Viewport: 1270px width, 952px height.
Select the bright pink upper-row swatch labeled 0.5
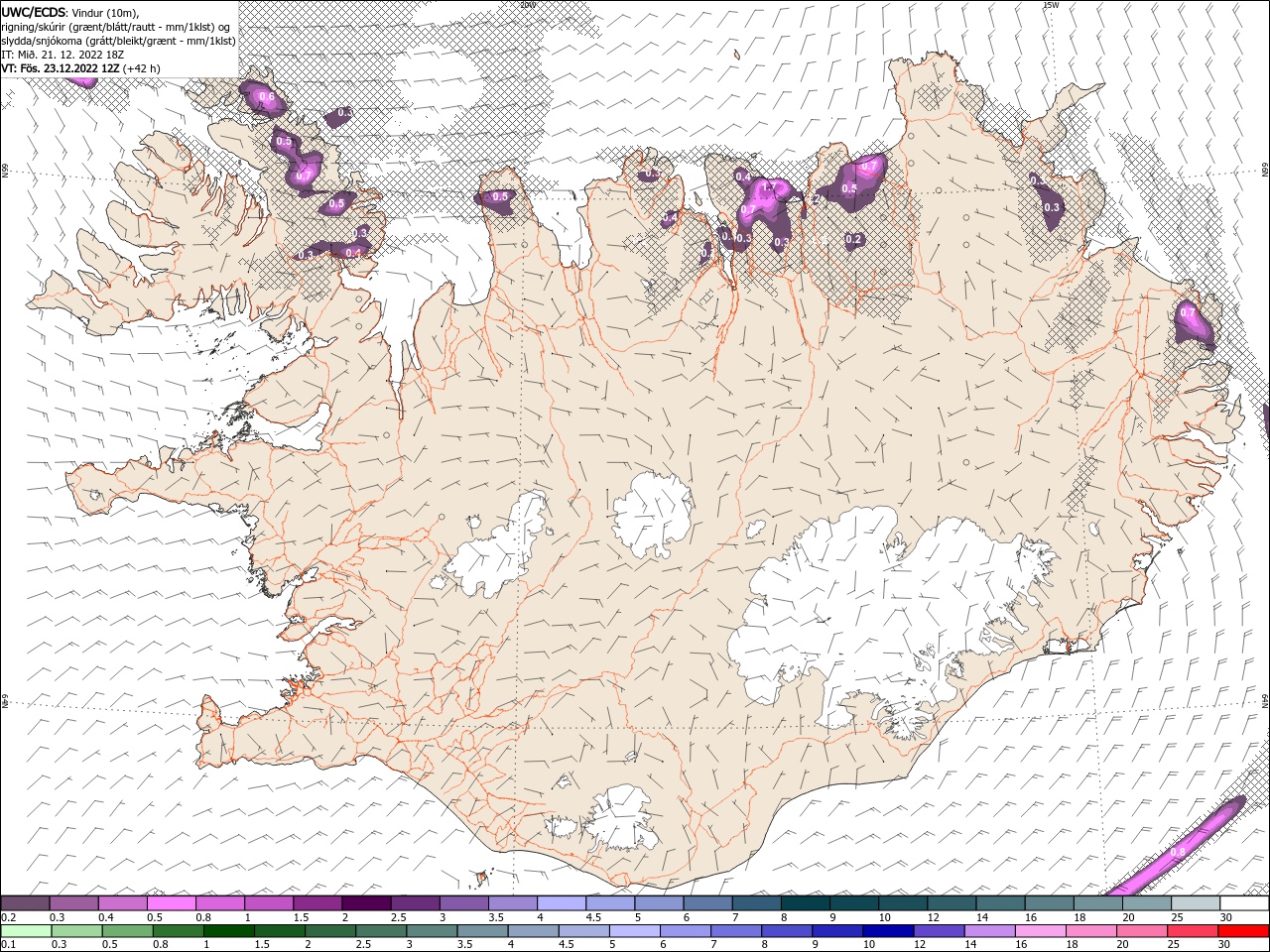[172, 903]
